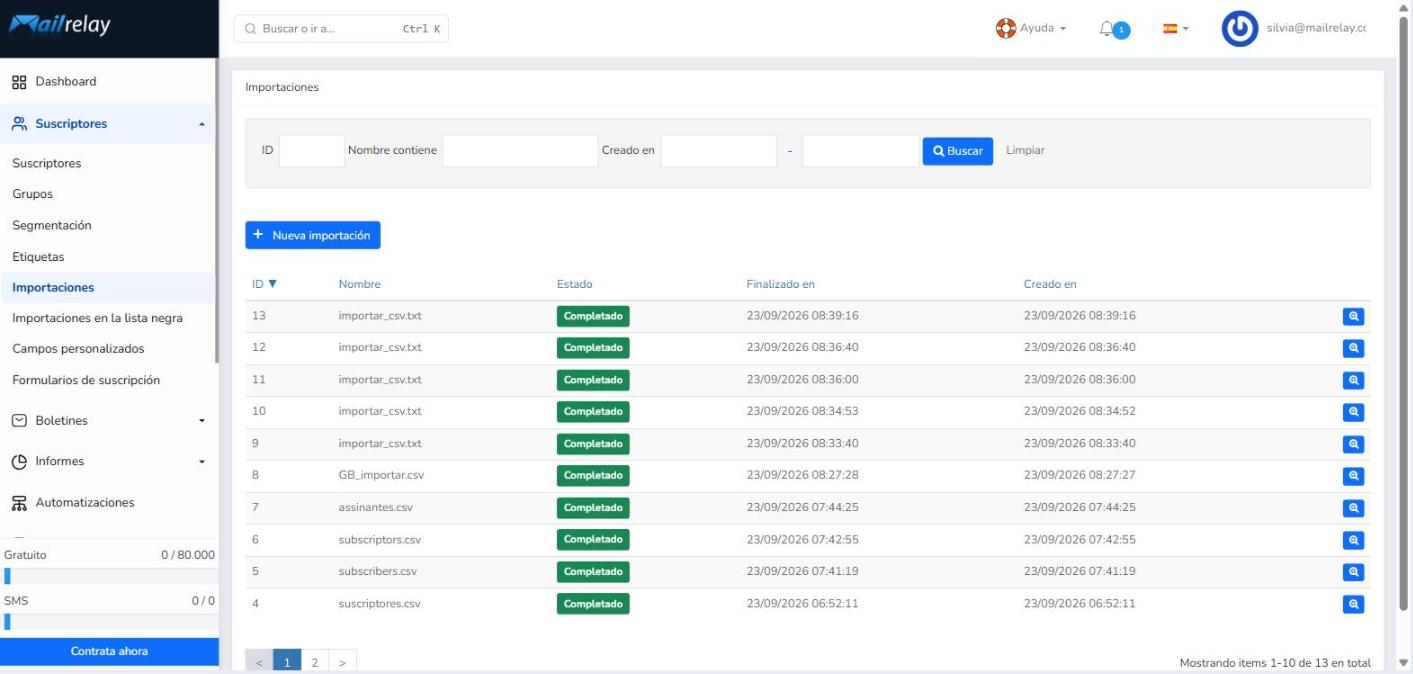This screenshot has height=674, width=1413.
Task: View details of subscriptors.csv import
Action: tap(1353, 540)
